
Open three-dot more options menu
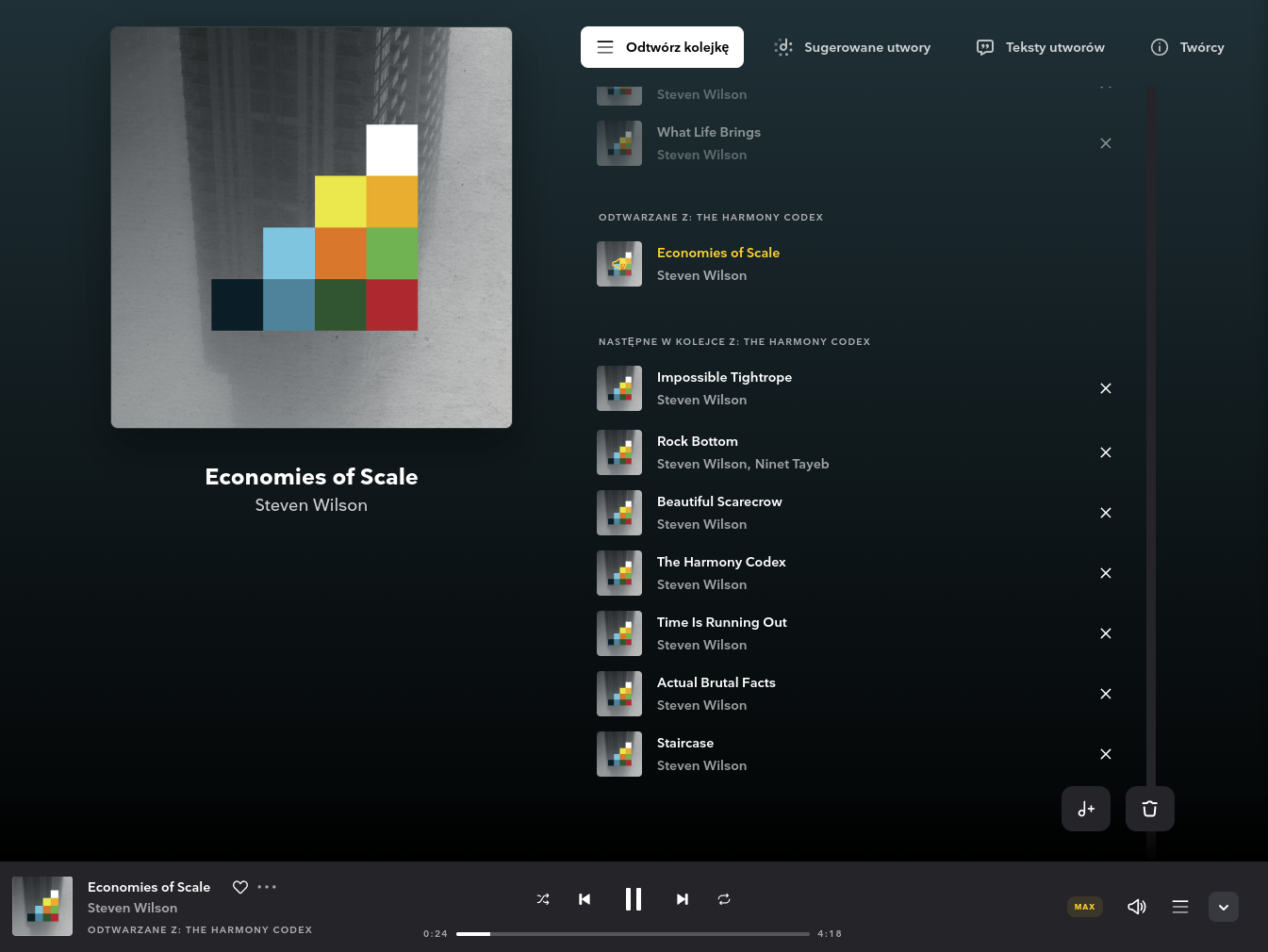pos(267,887)
